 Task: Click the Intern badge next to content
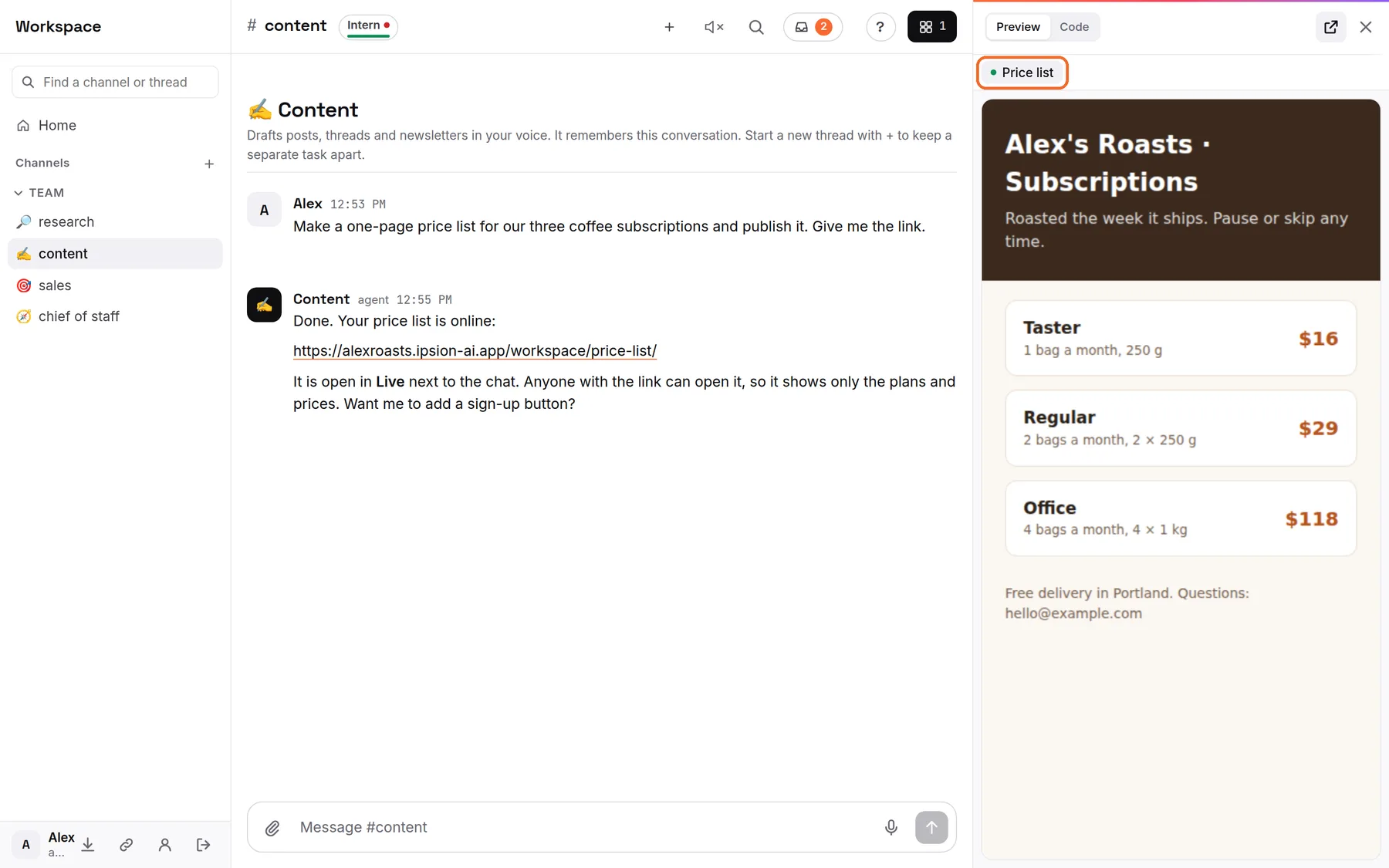[368, 26]
